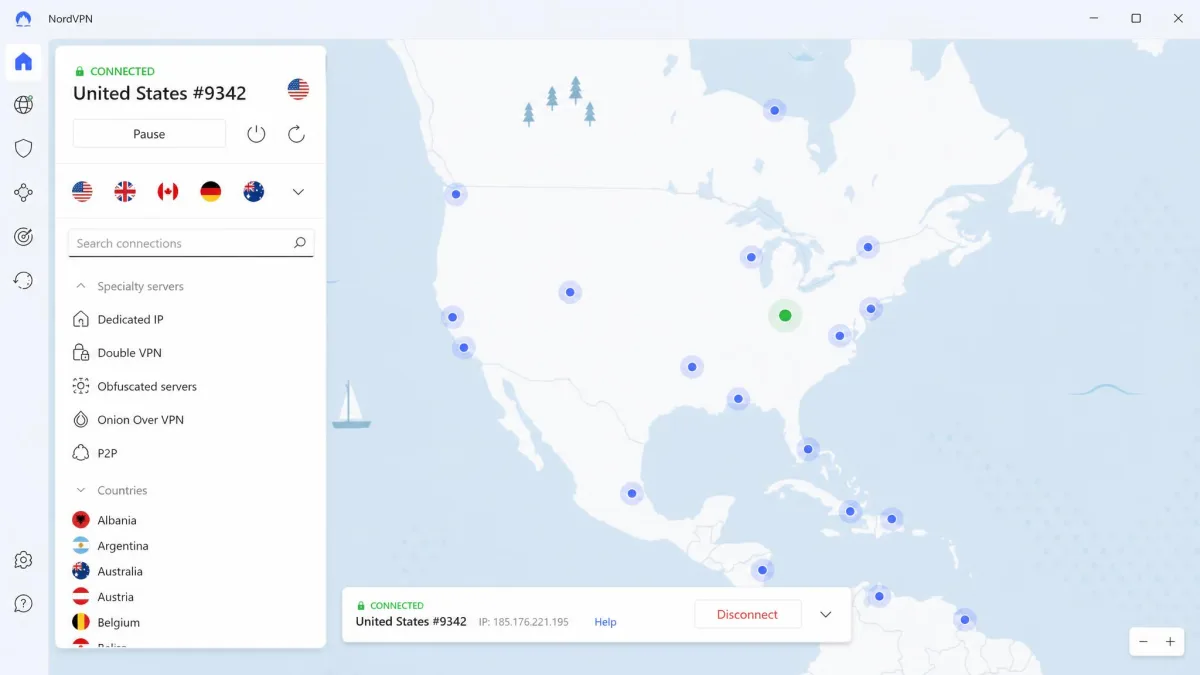The image size is (1200, 675).
Task: Click the Disconnect button
Action: click(748, 615)
